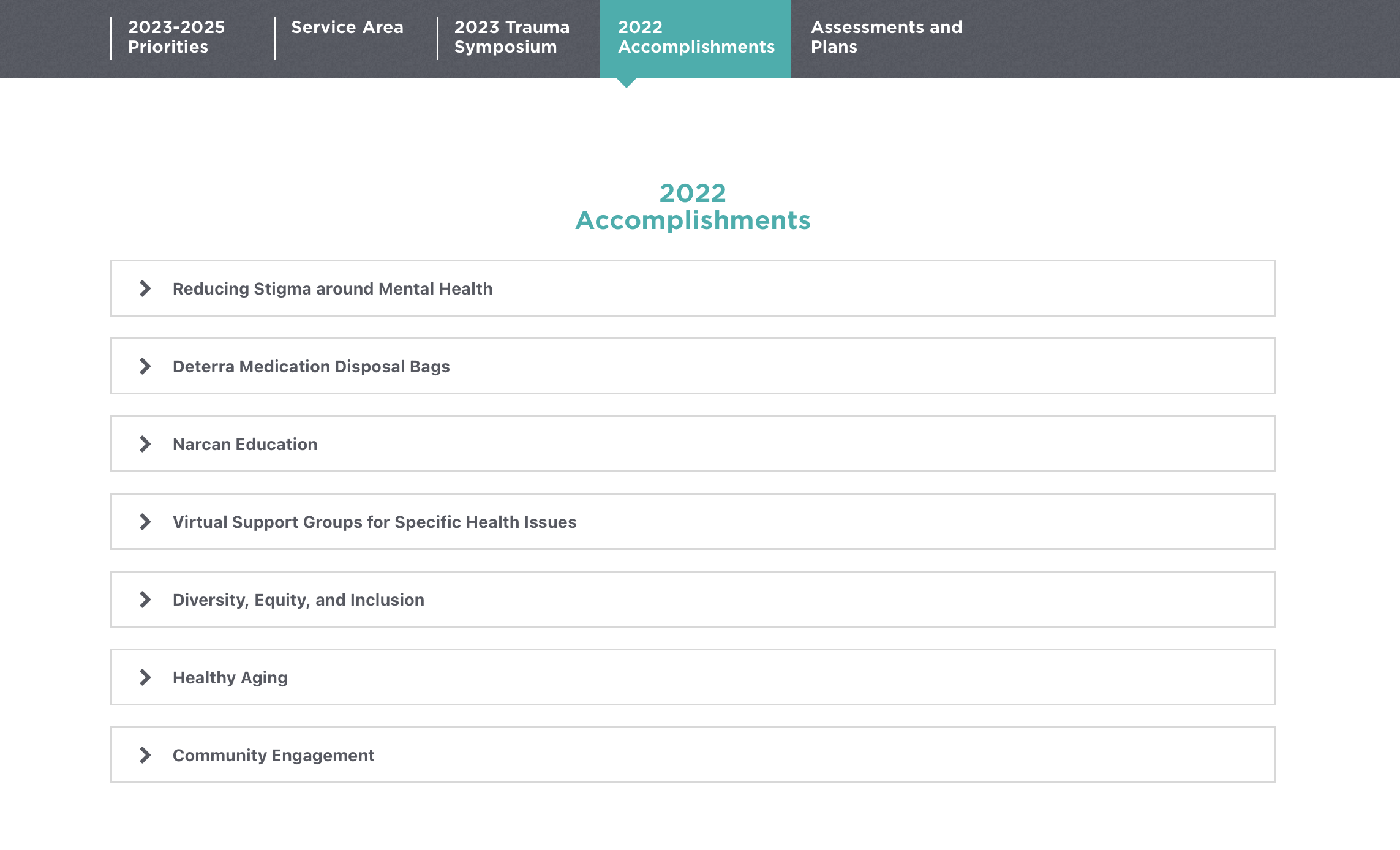Viewport: 1400px width, 850px height.
Task: Click the chevron arrow beside Narcan Education
Action: [145, 444]
